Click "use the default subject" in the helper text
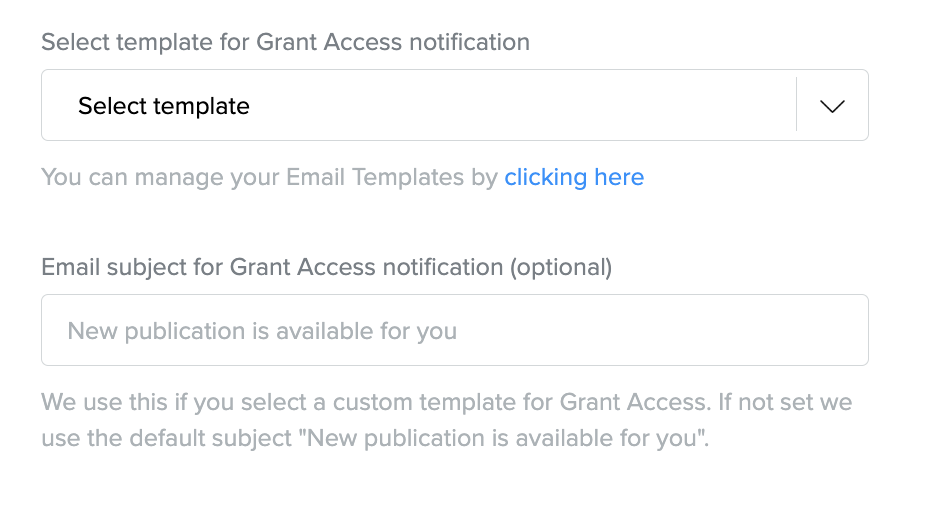Viewport: 944px width, 514px height. 163,439
